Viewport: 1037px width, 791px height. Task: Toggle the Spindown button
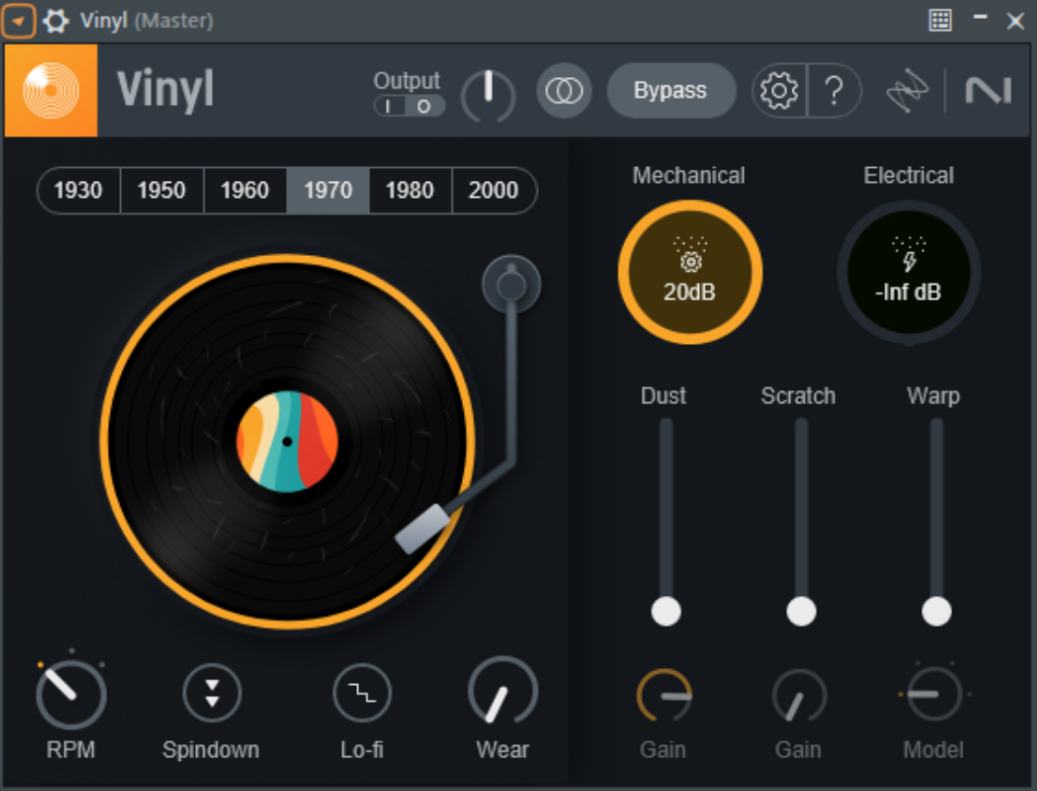pyautogui.click(x=212, y=693)
